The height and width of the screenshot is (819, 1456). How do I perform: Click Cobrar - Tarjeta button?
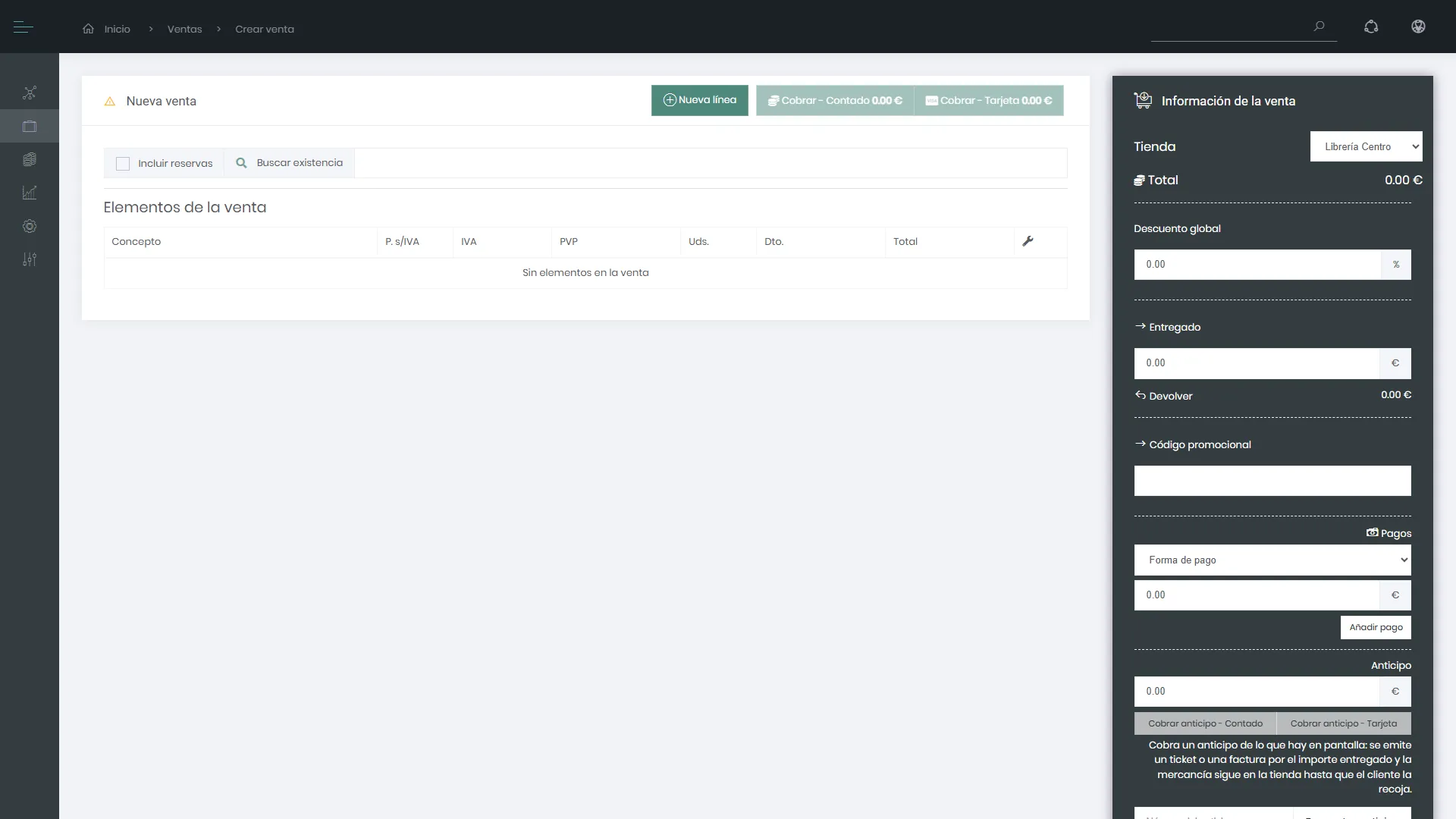point(989,100)
